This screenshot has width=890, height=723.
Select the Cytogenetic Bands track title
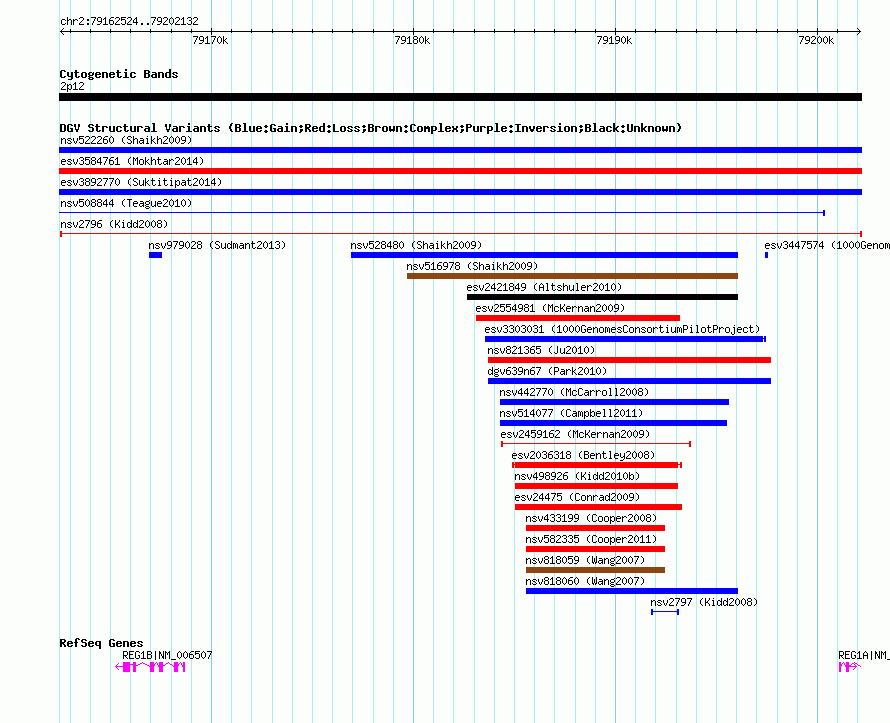pos(119,74)
